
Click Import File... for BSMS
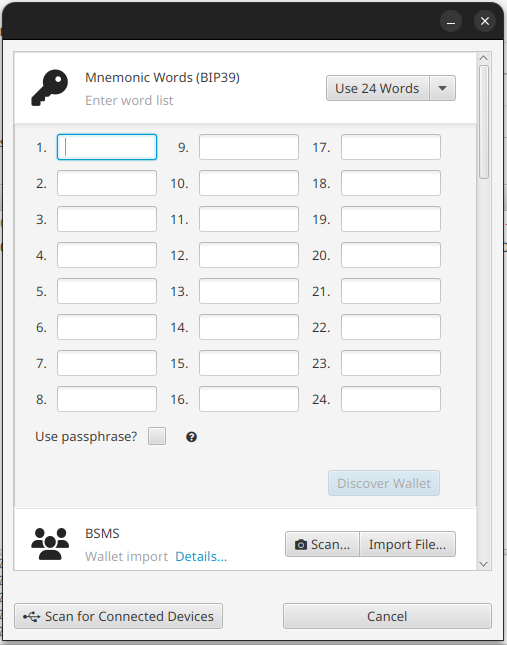407,544
